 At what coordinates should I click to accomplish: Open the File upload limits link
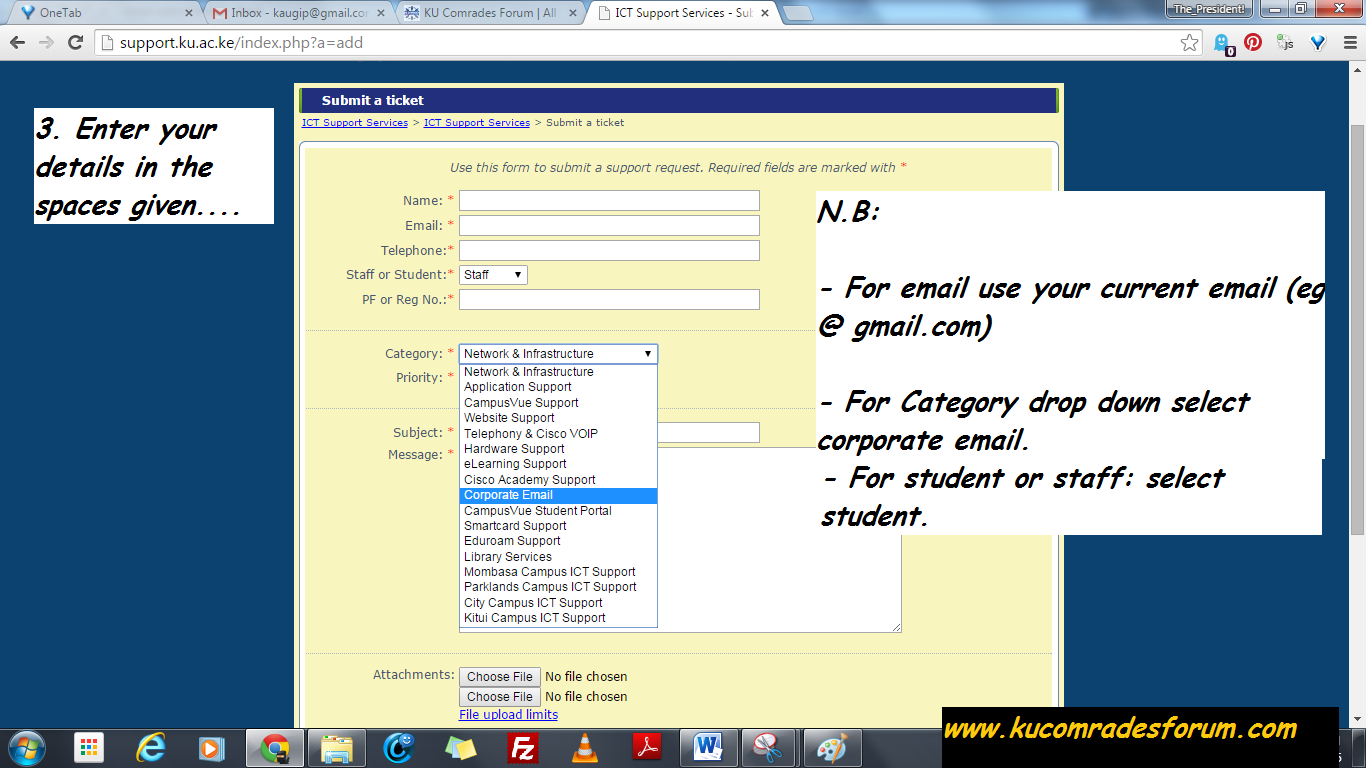click(x=508, y=715)
